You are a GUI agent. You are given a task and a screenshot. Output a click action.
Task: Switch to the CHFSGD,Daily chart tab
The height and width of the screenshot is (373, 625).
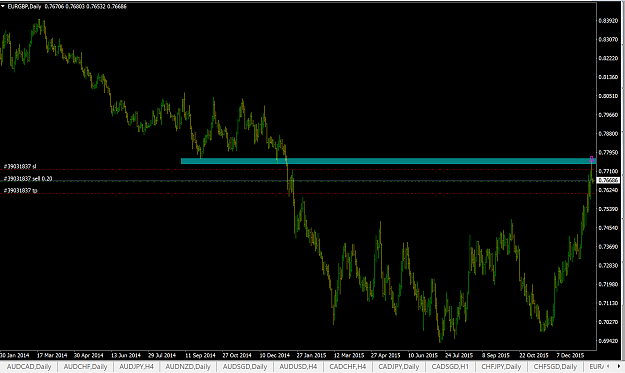555,367
